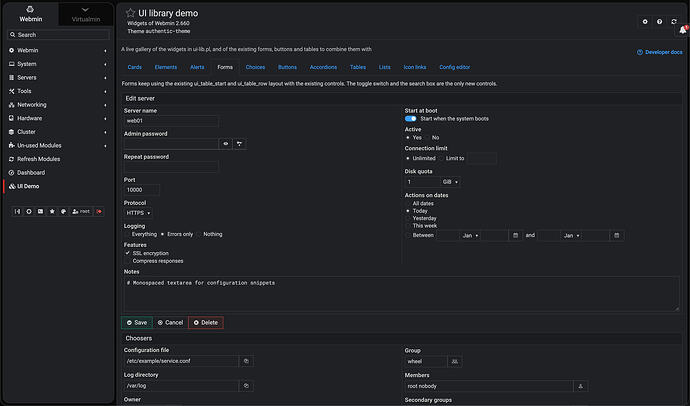Open directory chooser for Log directory

point(246,386)
